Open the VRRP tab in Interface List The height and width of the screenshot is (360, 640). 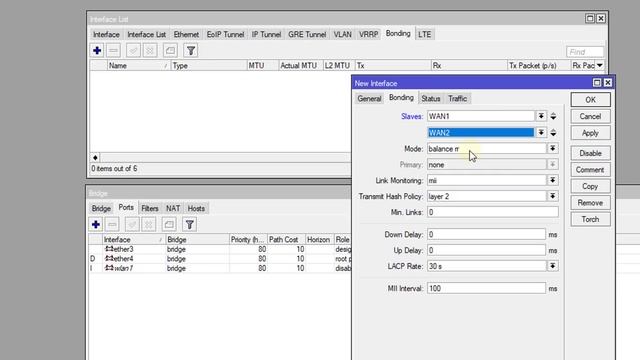point(368,35)
